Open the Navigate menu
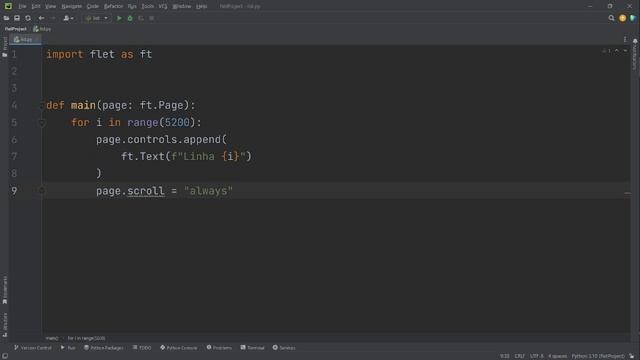 point(71,7)
